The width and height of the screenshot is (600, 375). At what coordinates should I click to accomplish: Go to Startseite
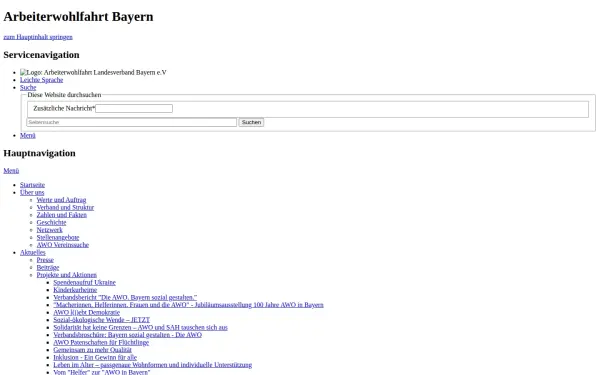tap(33, 185)
